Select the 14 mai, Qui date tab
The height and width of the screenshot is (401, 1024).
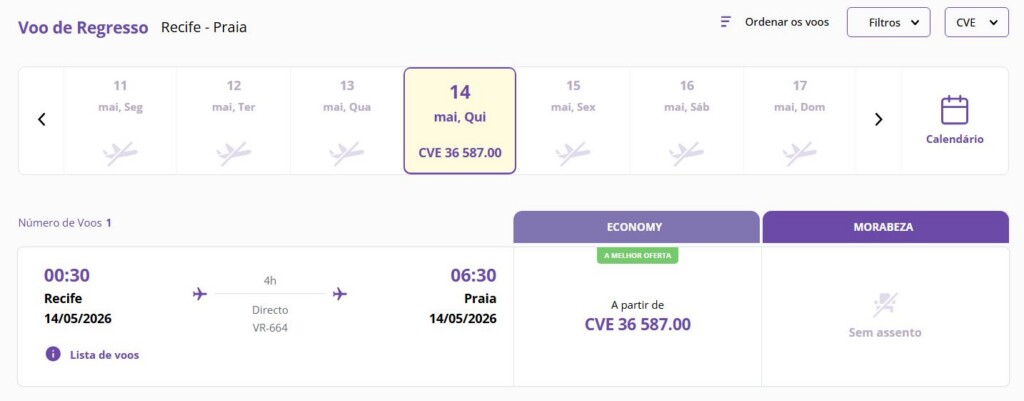pyautogui.click(x=460, y=120)
